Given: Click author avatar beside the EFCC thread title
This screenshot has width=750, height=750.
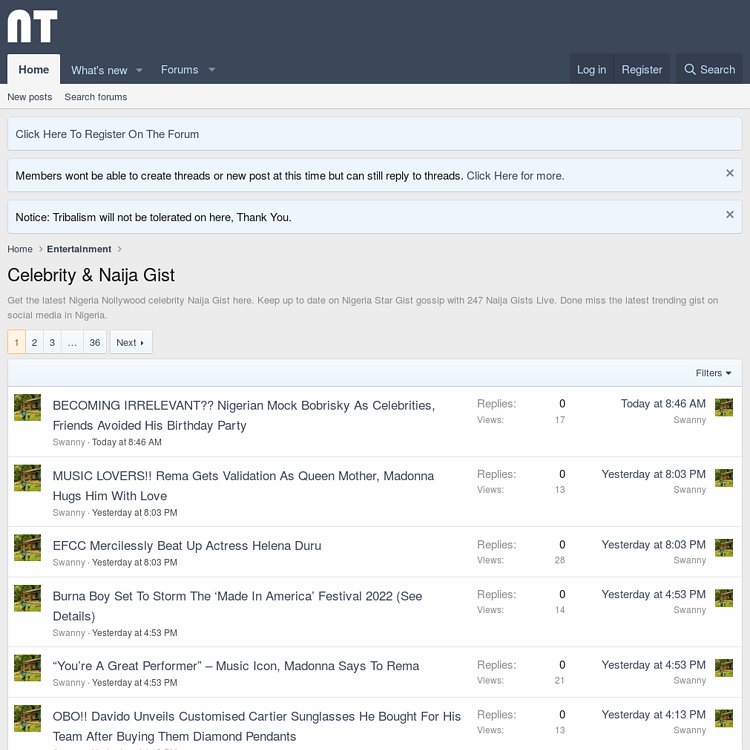Looking at the screenshot, I should coord(27,548).
